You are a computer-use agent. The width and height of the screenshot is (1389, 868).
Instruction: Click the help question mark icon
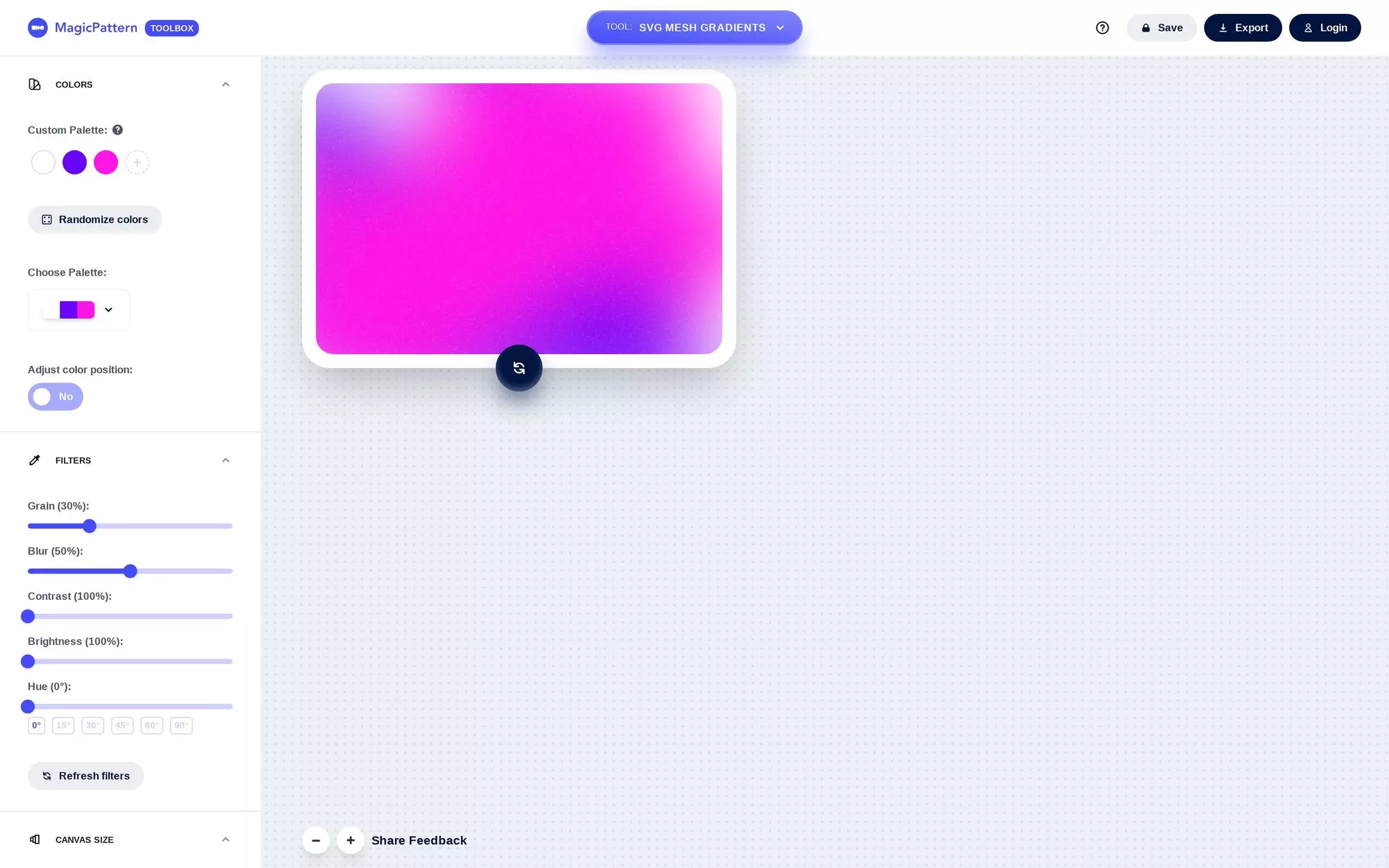[1102, 27]
